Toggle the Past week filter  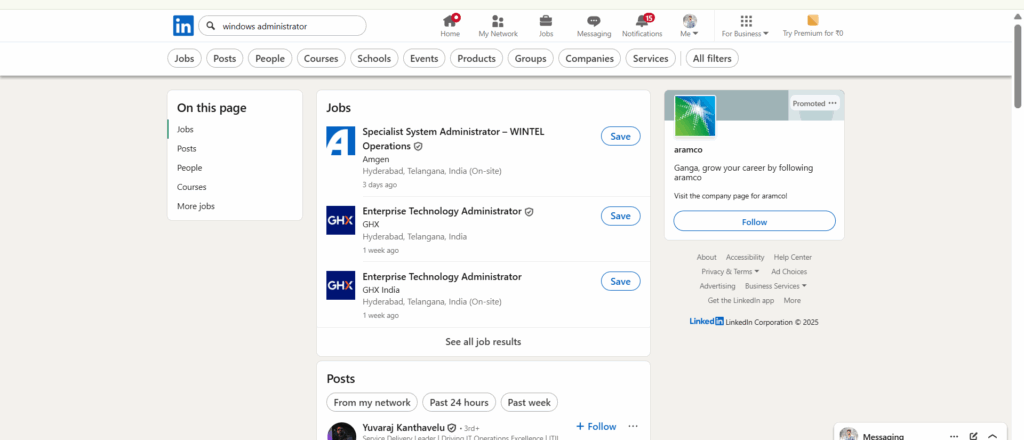(x=529, y=402)
